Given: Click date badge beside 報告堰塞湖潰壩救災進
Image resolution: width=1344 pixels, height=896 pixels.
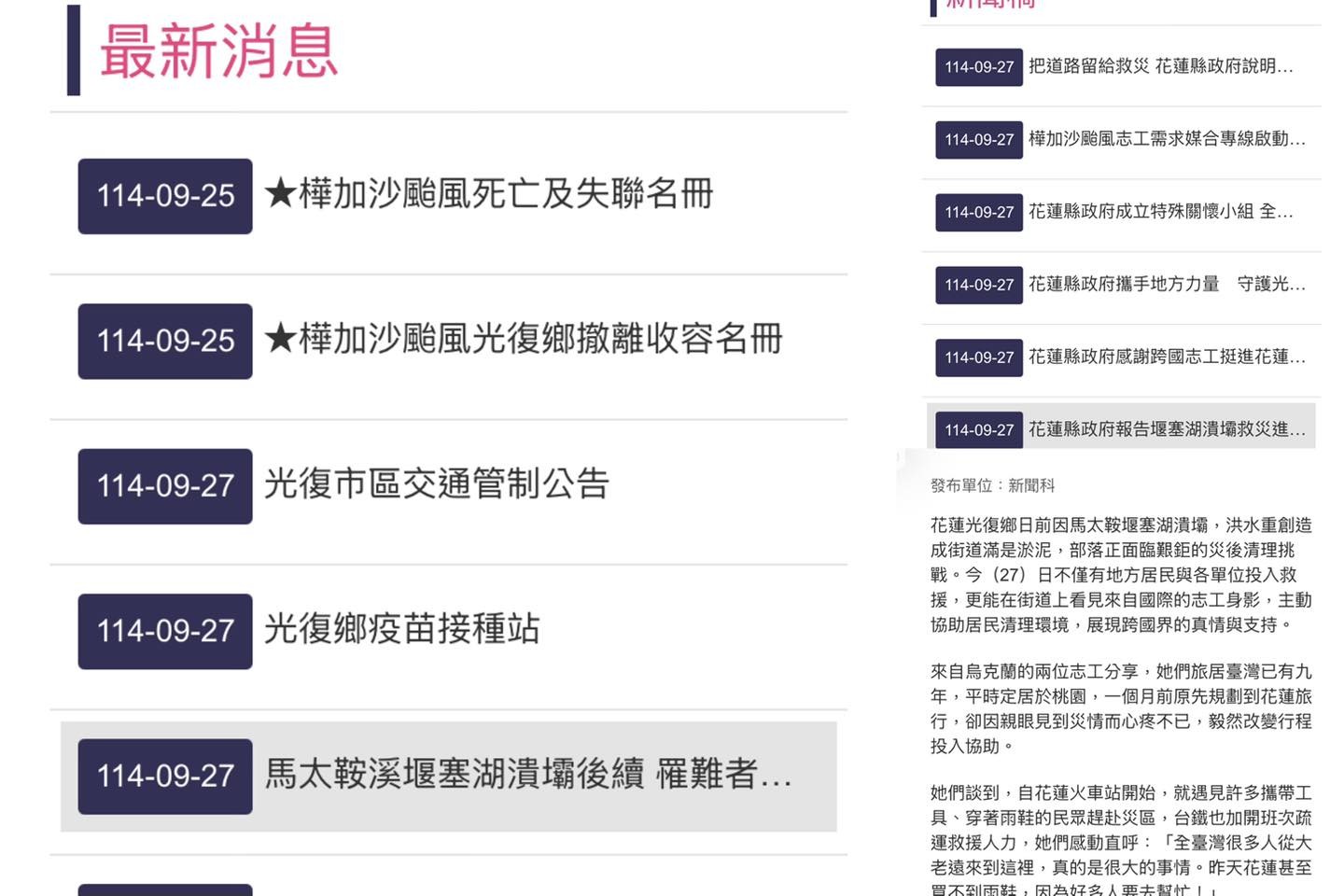Looking at the screenshot, I should 979,430.
